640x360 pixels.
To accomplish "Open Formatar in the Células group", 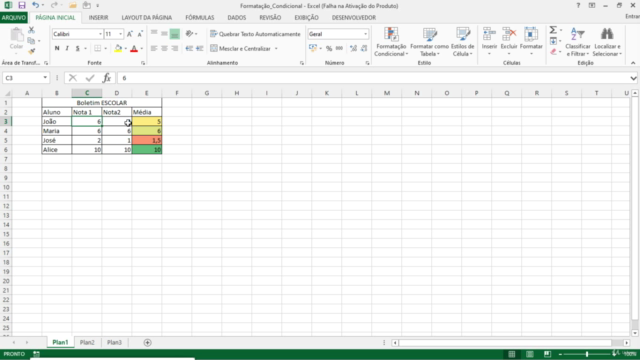I will point(531,41).
